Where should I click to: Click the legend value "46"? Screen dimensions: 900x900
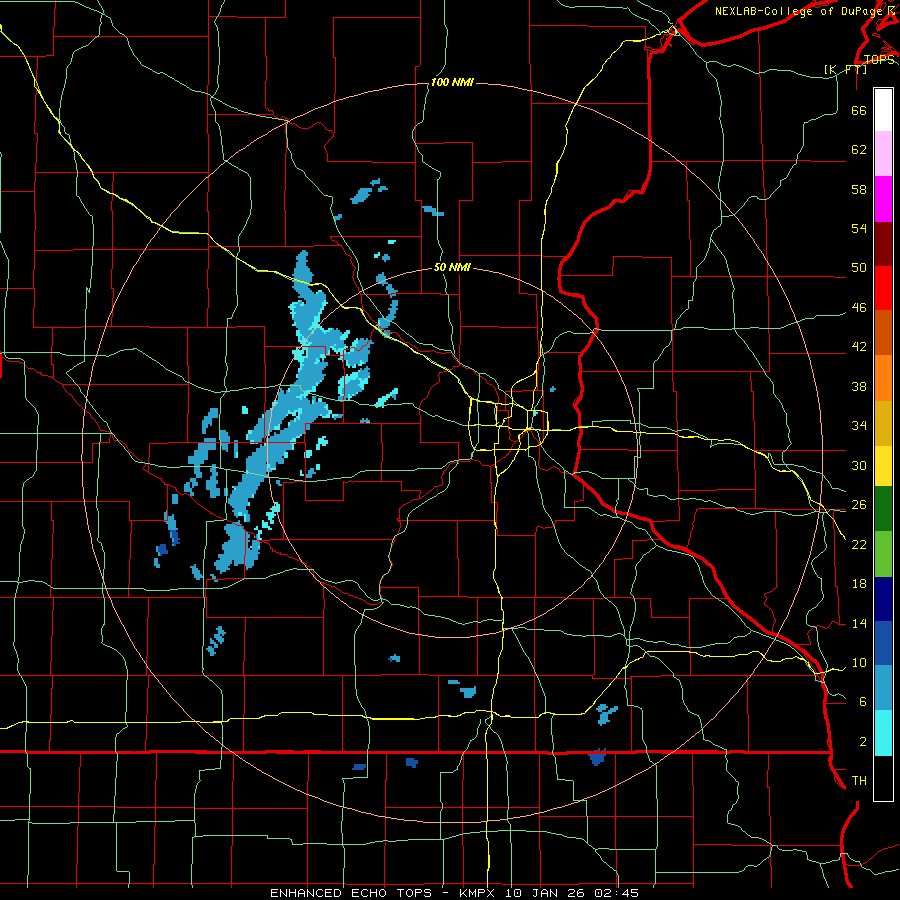(x=859, y=308)
